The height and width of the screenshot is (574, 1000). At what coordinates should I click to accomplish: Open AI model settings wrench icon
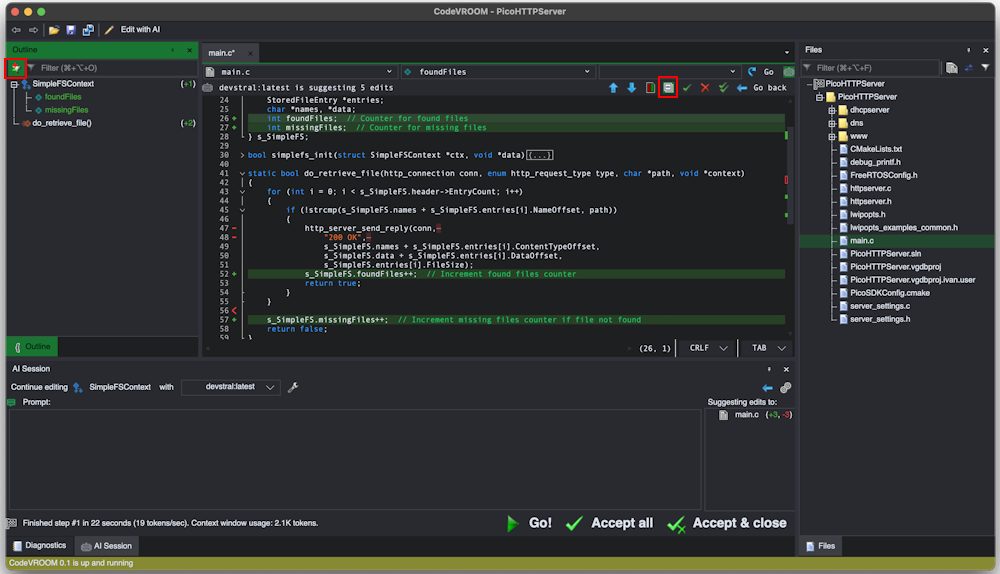(293, 387)
